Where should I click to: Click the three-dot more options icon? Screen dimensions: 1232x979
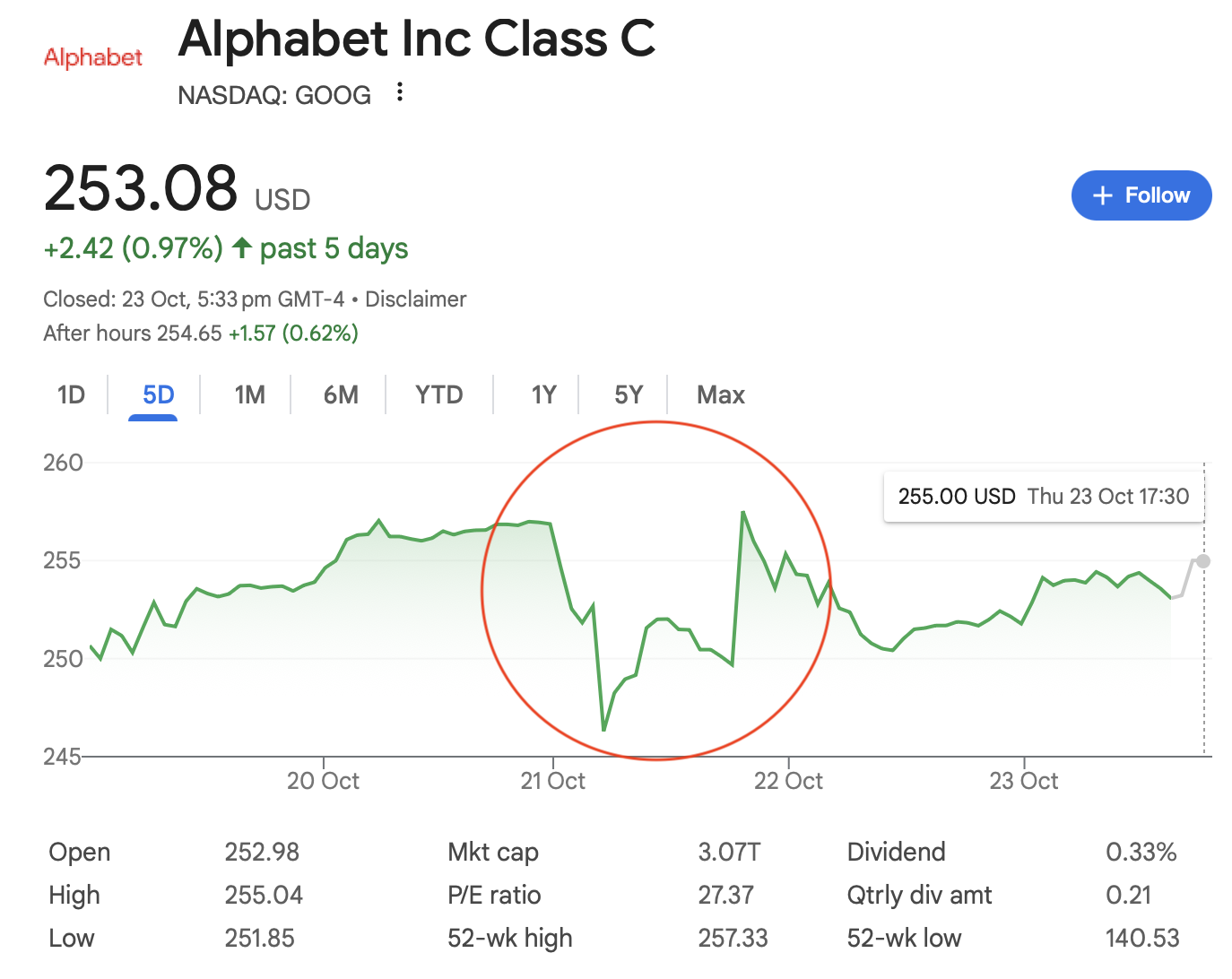click(x=400, y=92)
